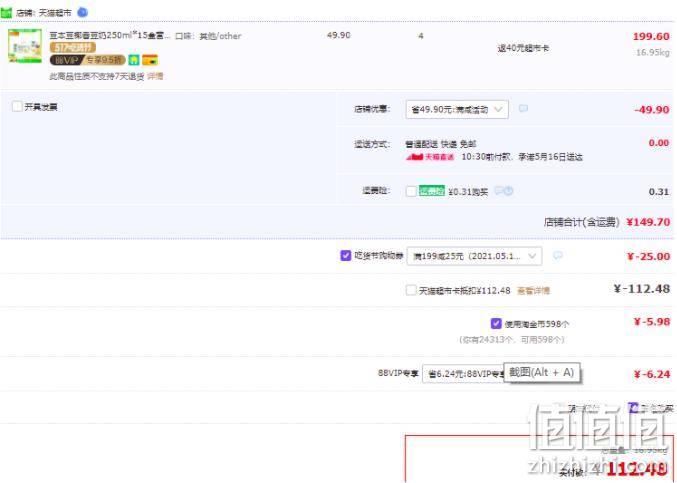677x483 pixels.
Task: Click the 送40元超市卡 promotion text
Action: pos(523,48)
